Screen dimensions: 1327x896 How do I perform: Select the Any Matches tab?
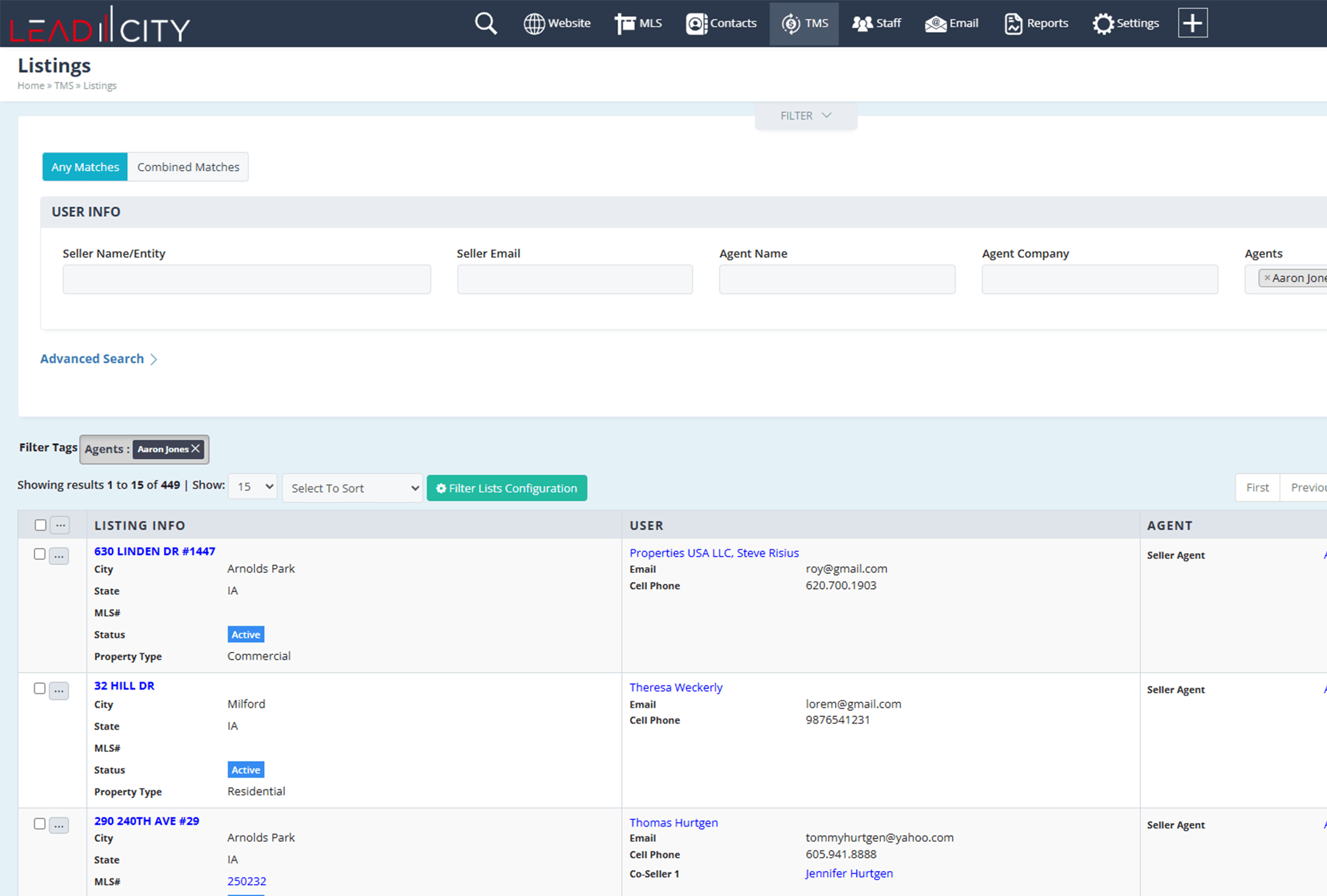point(85,167)
